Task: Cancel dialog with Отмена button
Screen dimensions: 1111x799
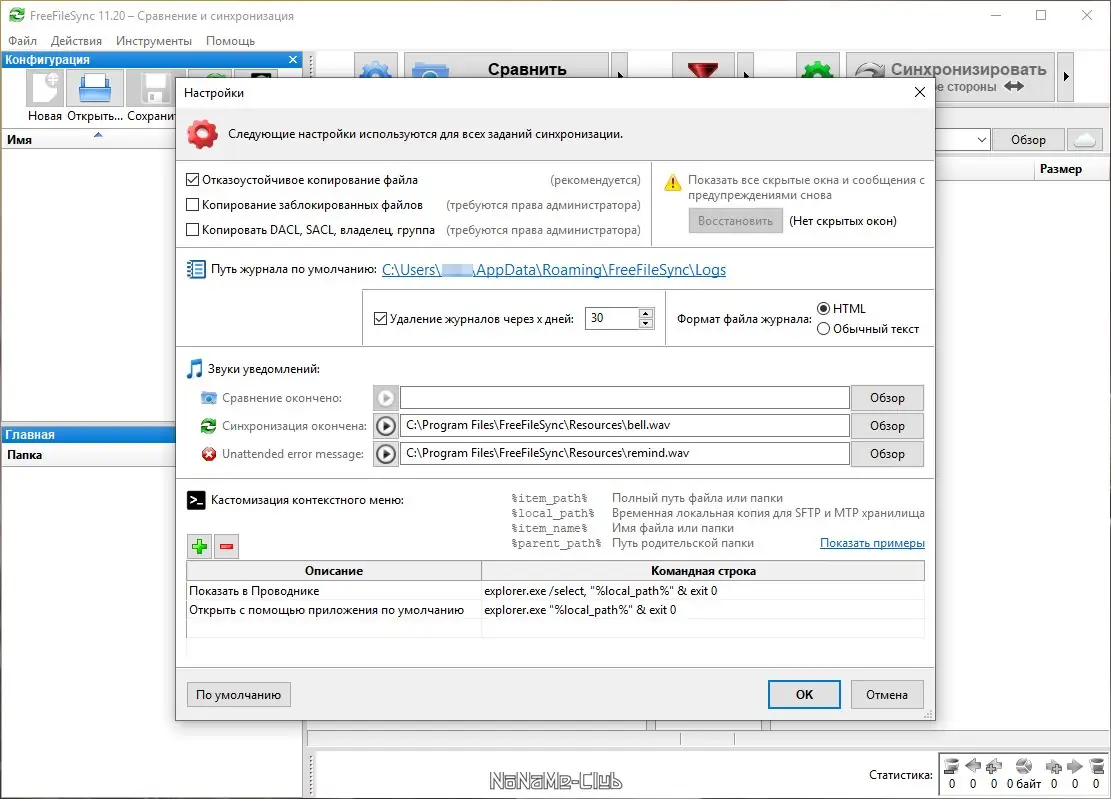Action: (887, 695)
